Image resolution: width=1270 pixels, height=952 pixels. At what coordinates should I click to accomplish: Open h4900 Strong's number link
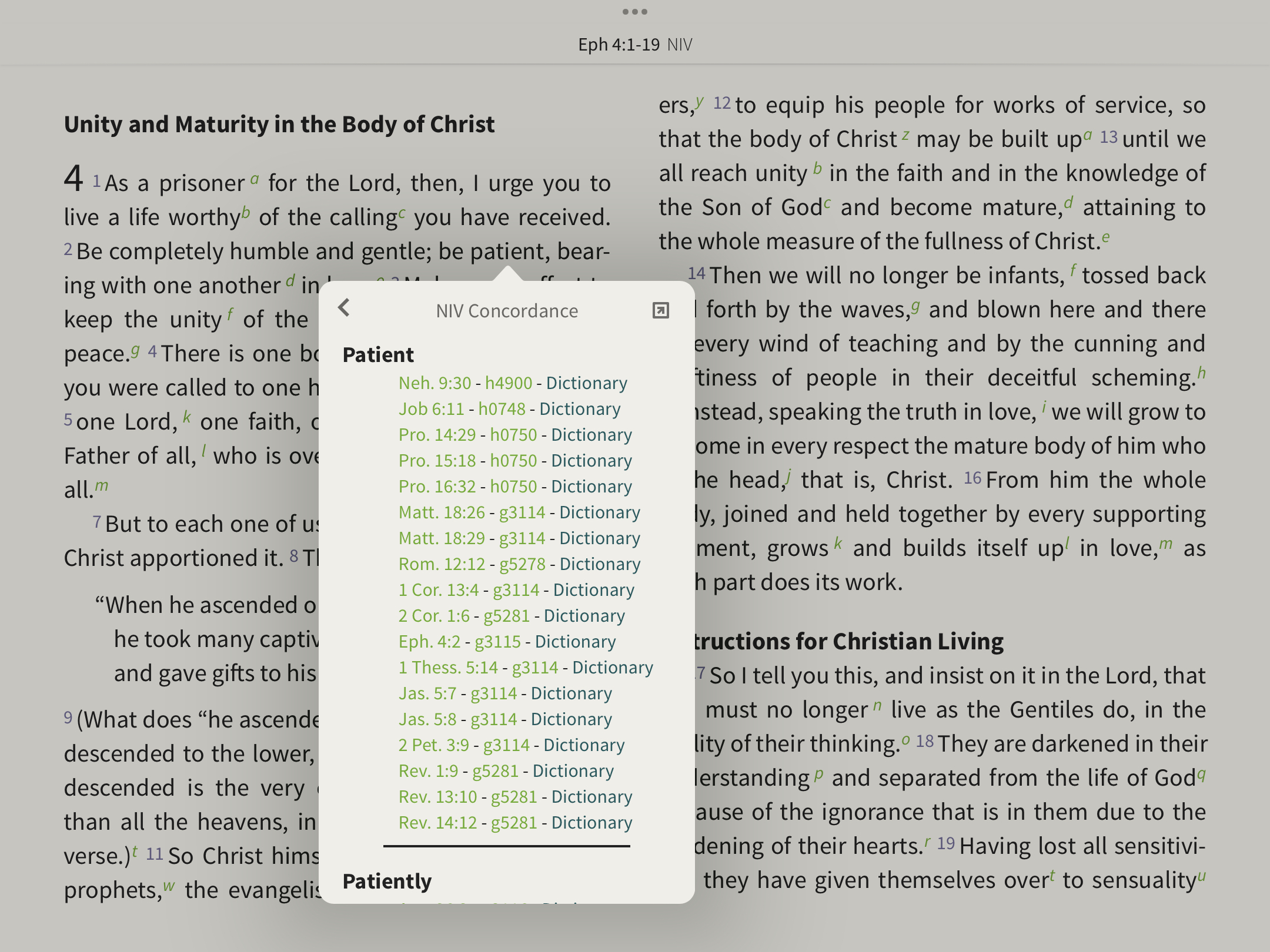pyautogui.click(x=508, y=383)
